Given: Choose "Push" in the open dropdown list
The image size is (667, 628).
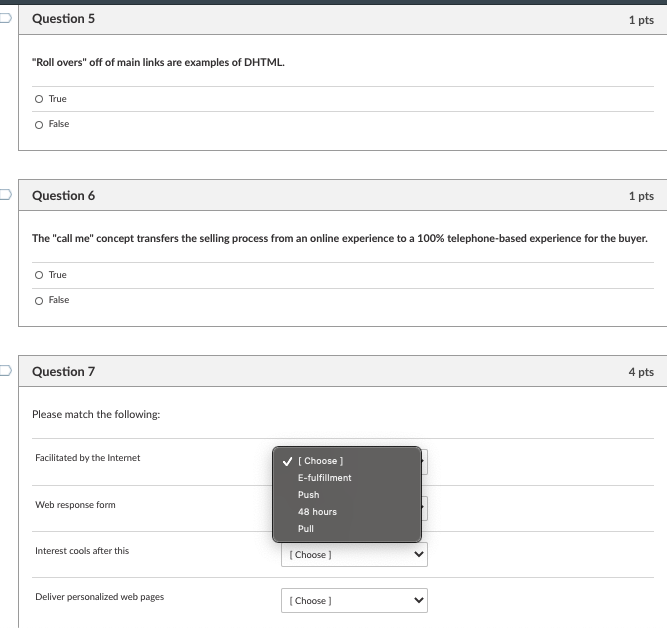Looking at the screenshot, I should (309, 495).
